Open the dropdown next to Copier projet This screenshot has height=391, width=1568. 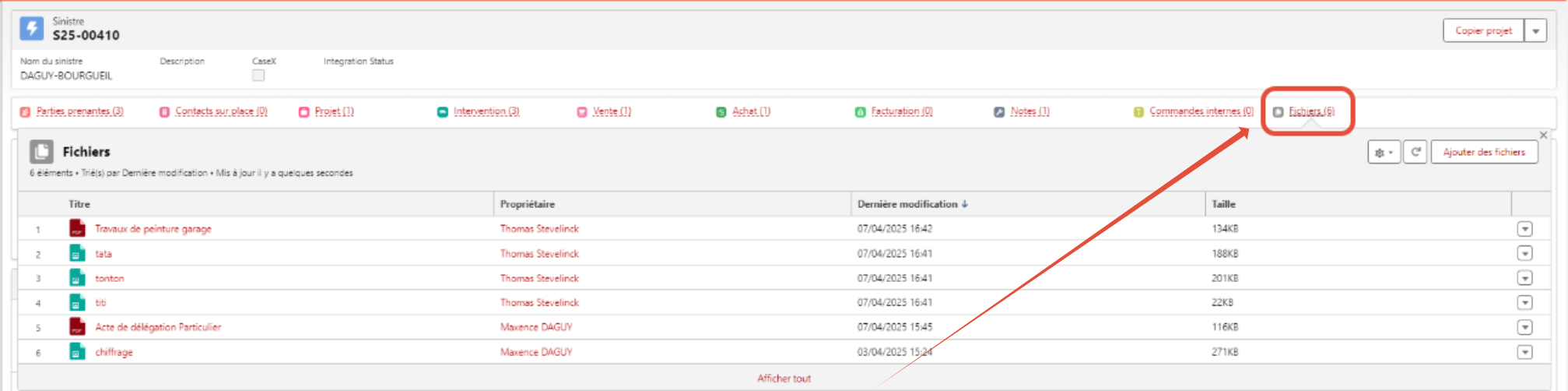(x=1536, y=31)
